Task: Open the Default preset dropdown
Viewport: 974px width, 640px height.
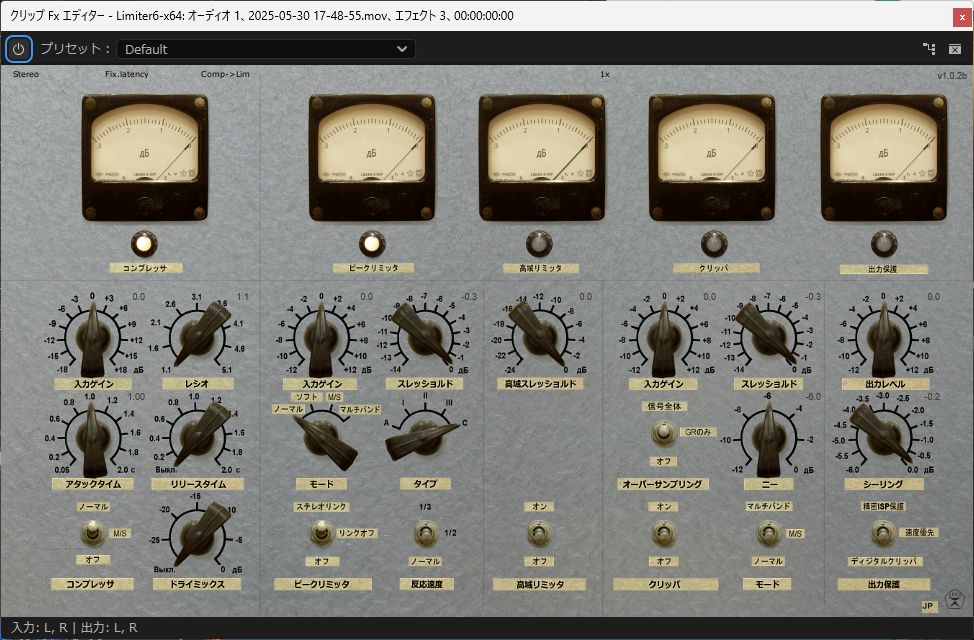Action: tap(265, 49)
